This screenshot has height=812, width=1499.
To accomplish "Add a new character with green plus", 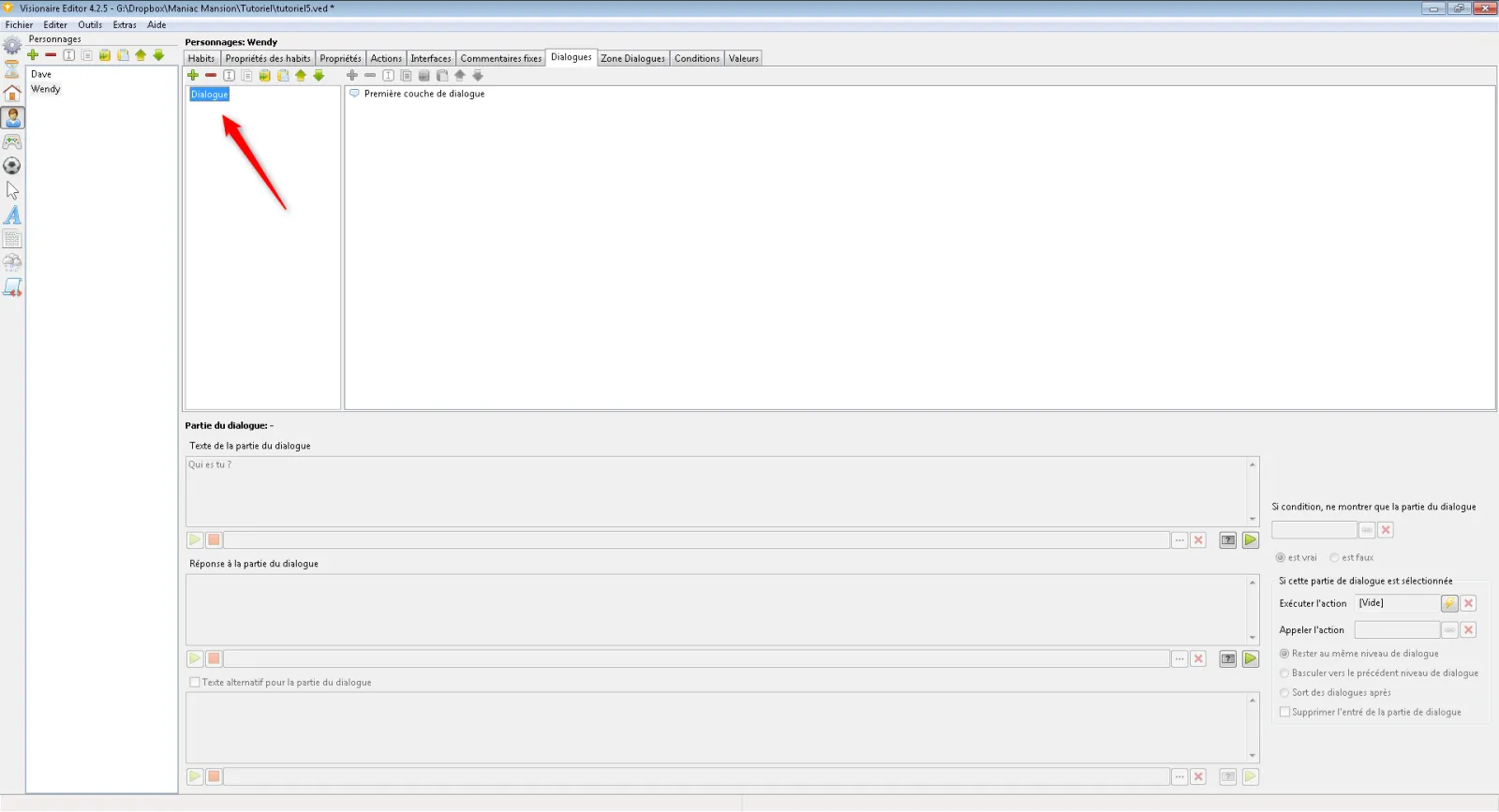I will point(33,55).
